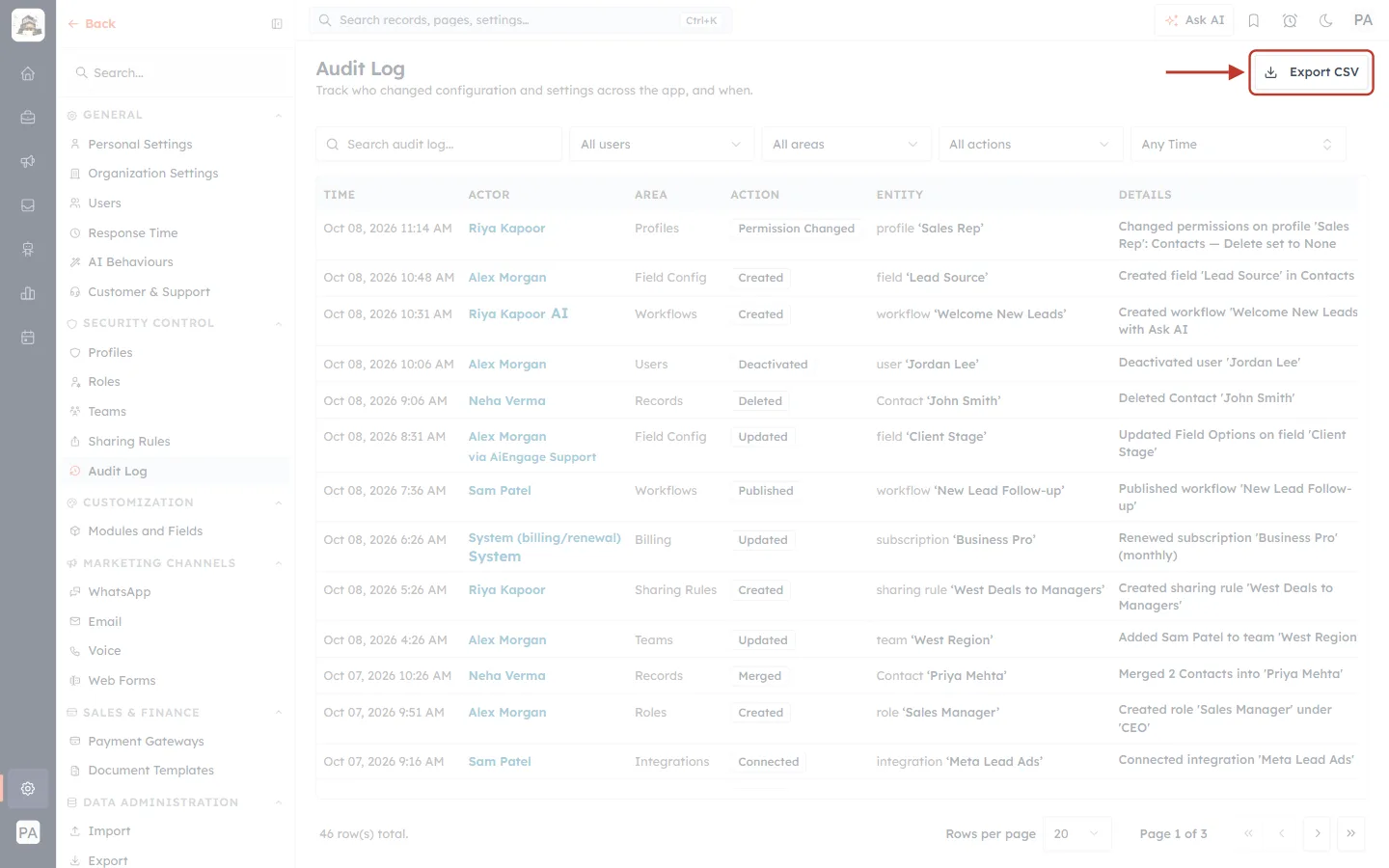Open Payment Gateways in sidebar
The height and width of the screenshot is (868, 1389).
click(x=146, y=742)
